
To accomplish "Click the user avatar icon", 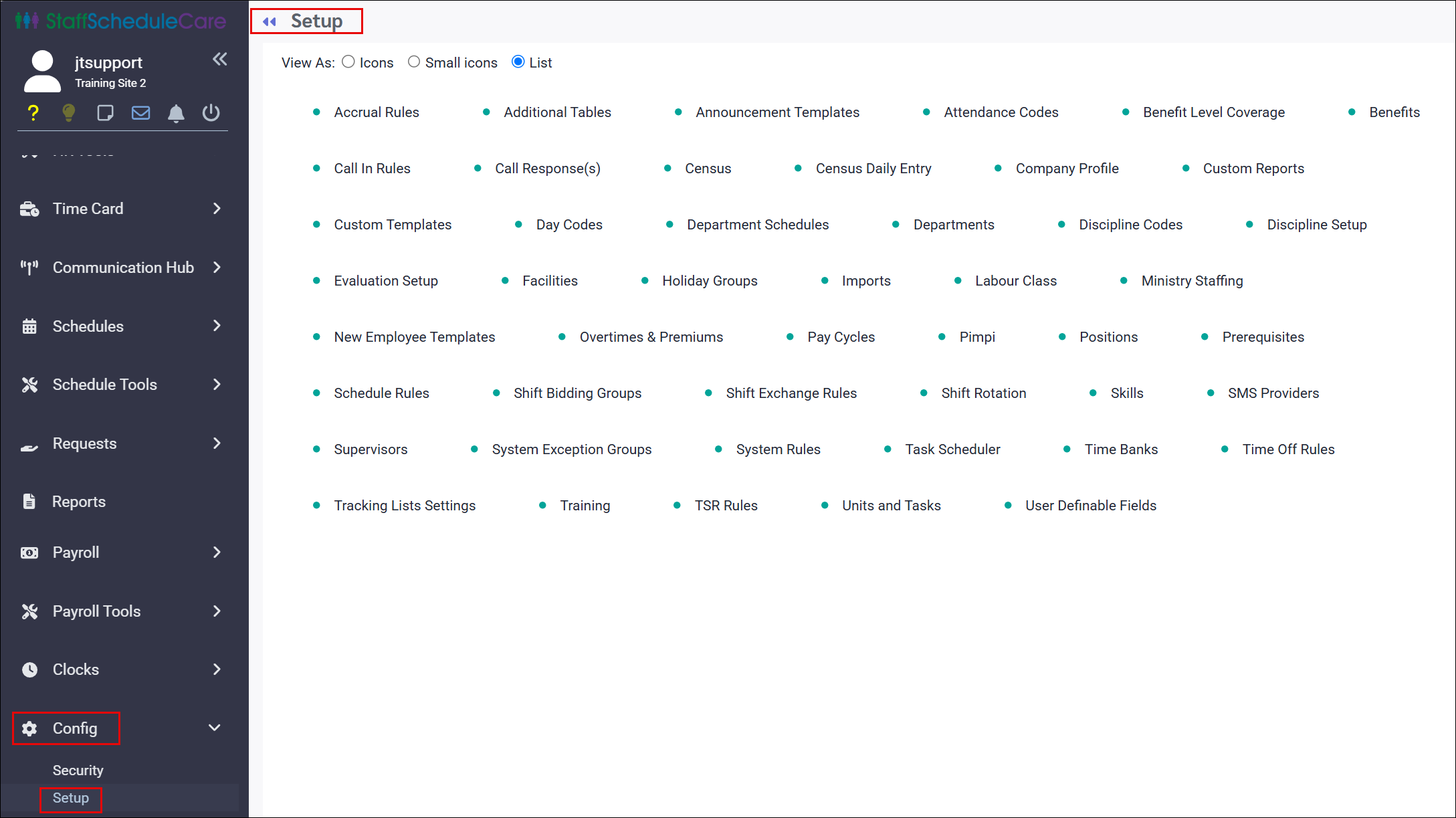I will [42, 71].
